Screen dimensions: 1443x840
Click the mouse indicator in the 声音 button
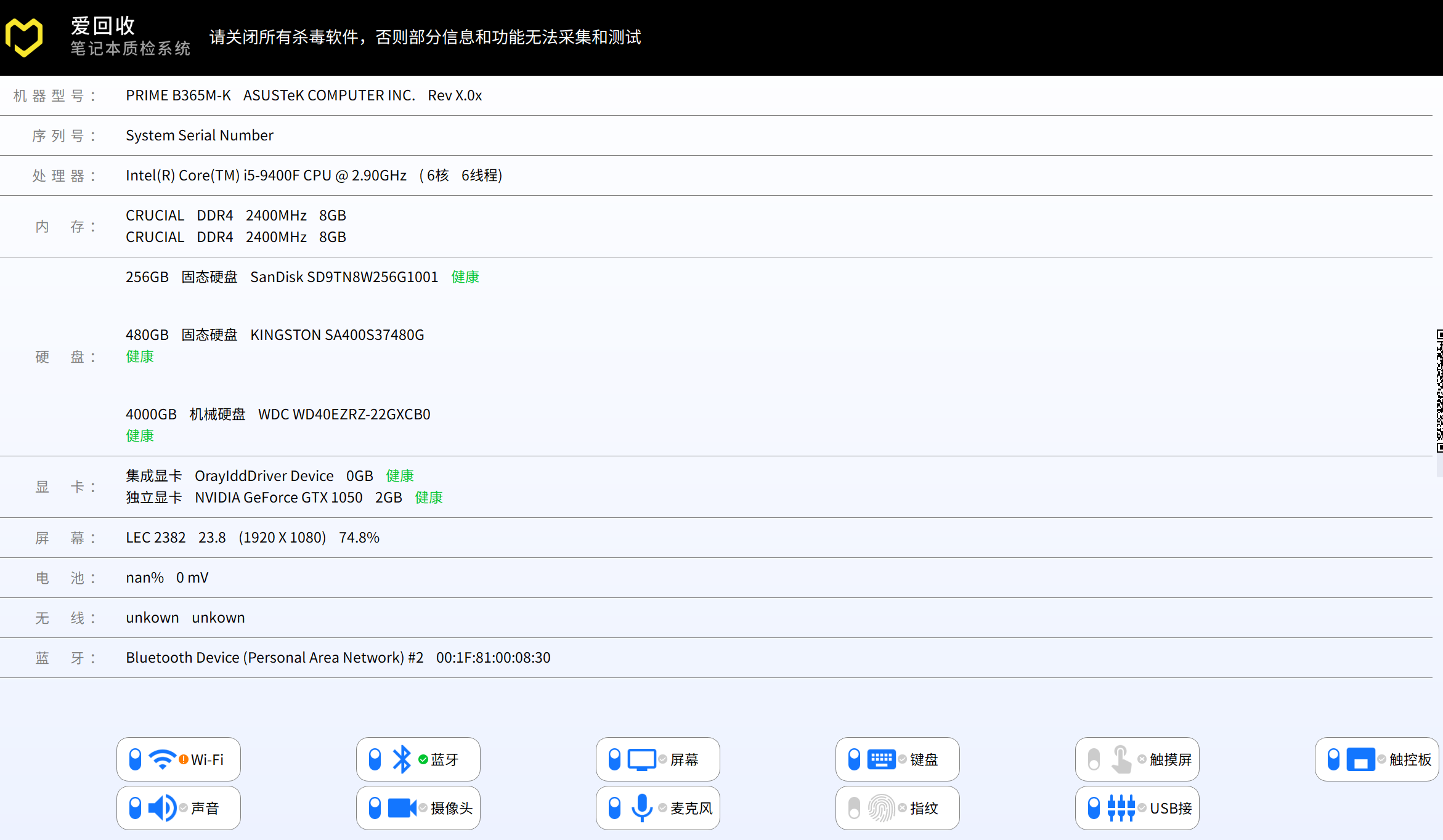(x=136, y=808)
